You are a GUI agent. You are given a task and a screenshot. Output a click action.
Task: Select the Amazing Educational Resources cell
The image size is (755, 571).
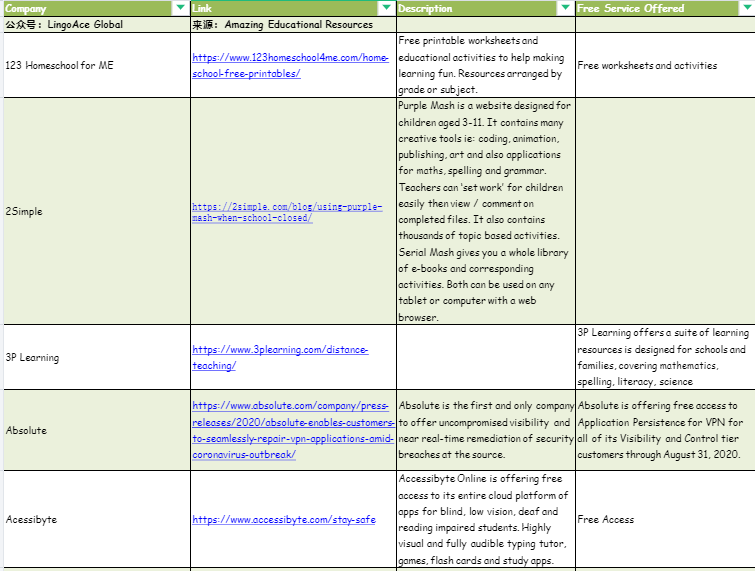293,25
